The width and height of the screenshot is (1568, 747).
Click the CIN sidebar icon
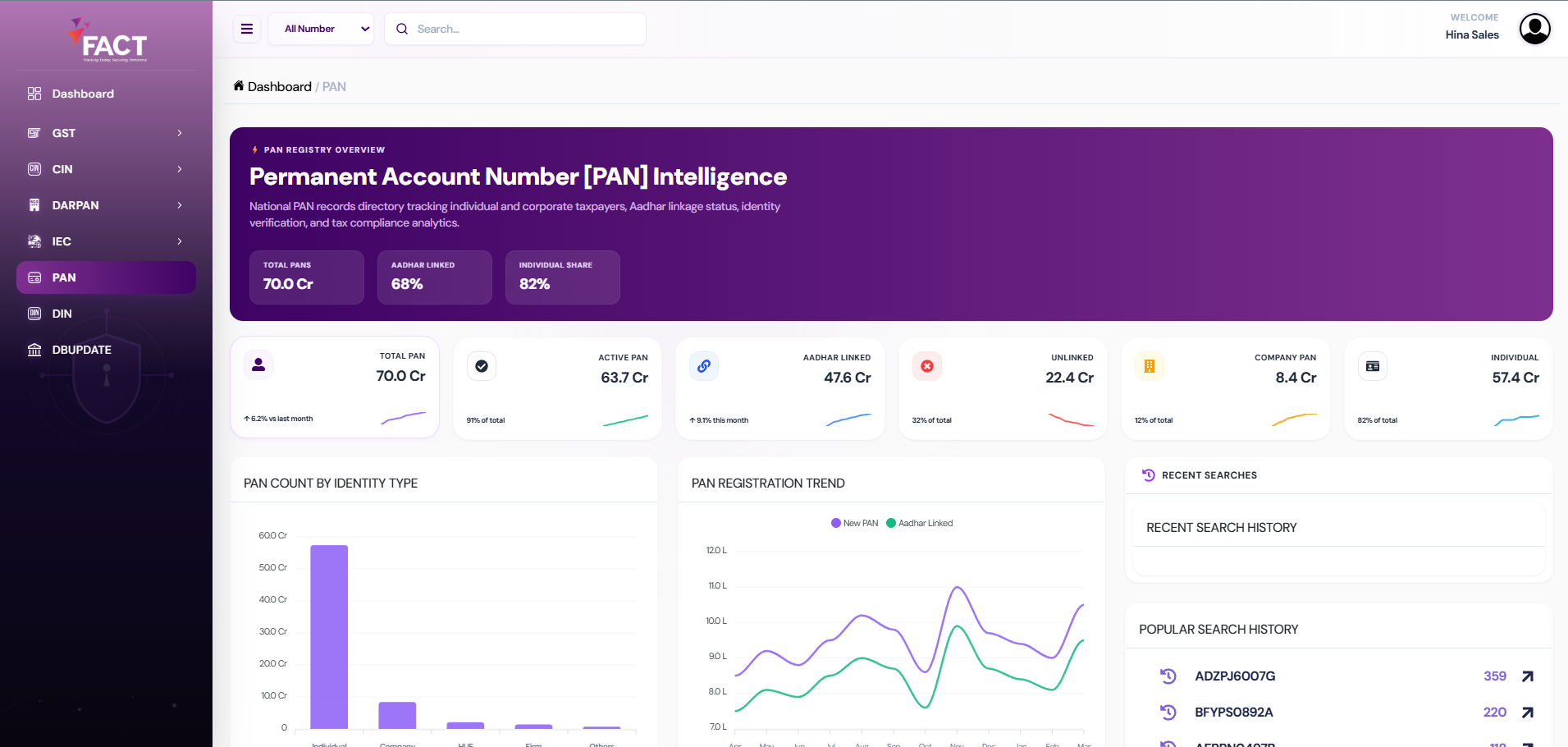pyautogui.click(x=34, y=169)
